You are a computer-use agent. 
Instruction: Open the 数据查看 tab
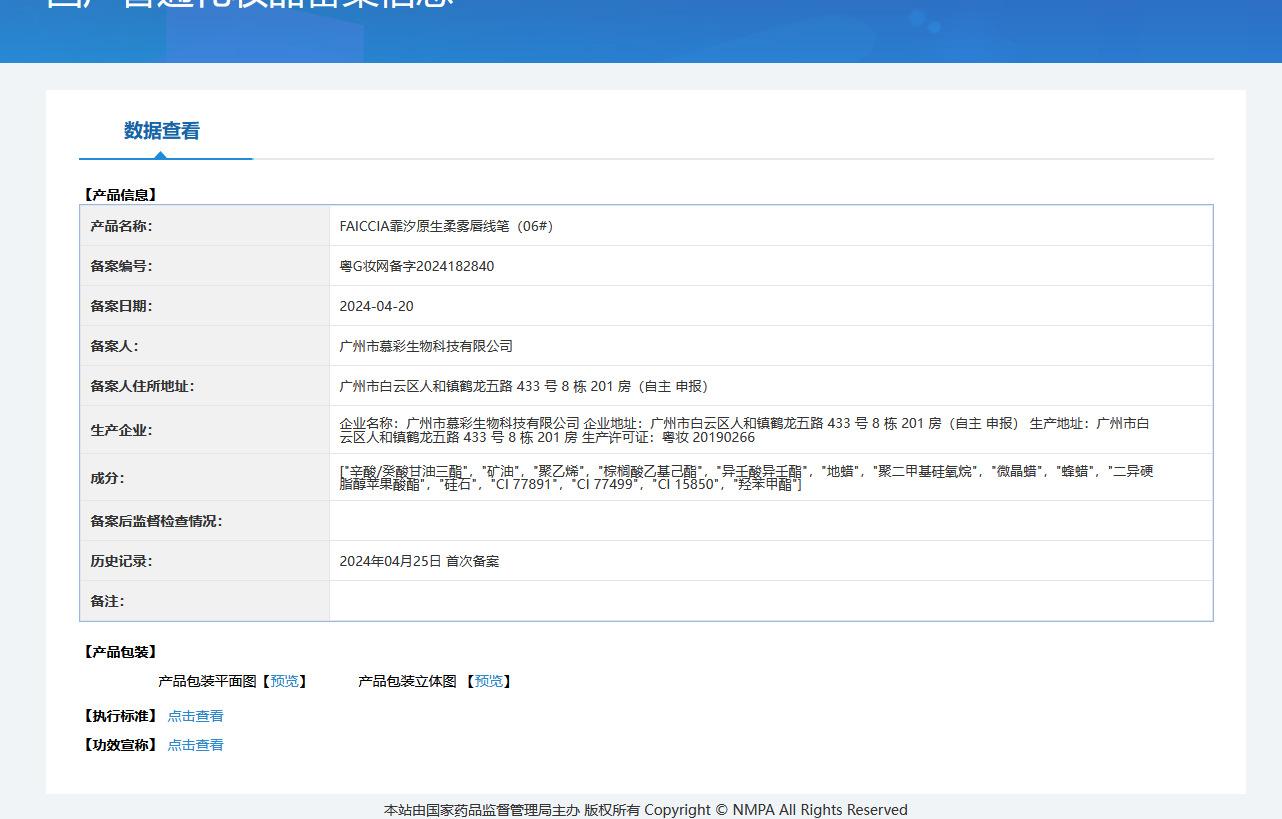[162, 131]
